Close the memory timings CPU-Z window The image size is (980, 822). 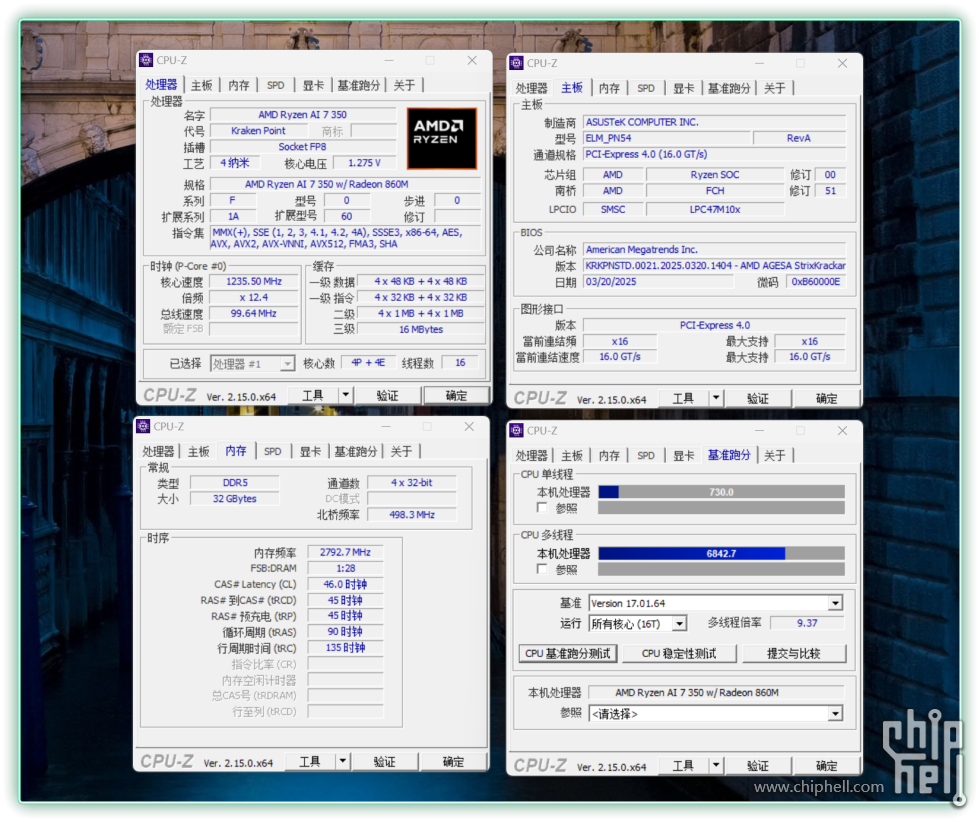pos(469,426)
